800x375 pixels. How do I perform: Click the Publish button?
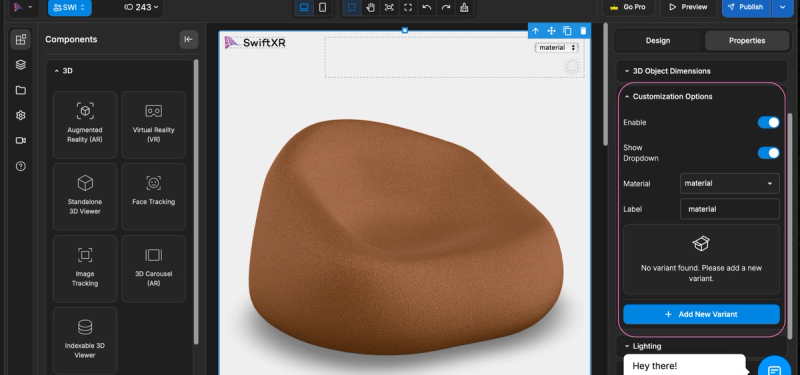(x=746, y=7)
